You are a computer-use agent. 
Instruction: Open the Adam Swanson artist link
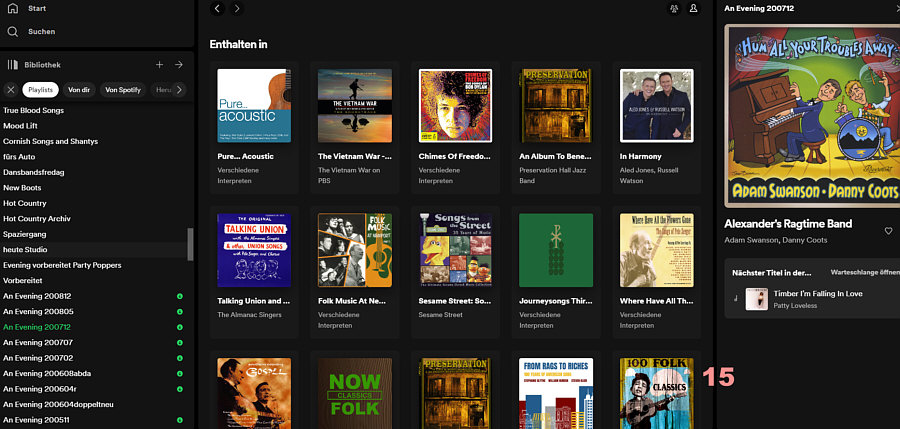750,241
